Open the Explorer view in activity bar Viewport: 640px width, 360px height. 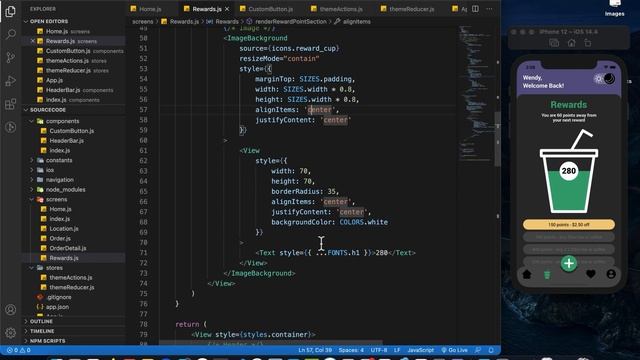11,11
